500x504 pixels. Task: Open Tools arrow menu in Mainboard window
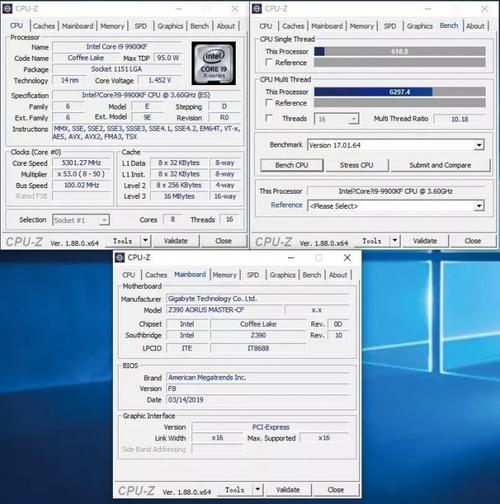pos(258,489)
